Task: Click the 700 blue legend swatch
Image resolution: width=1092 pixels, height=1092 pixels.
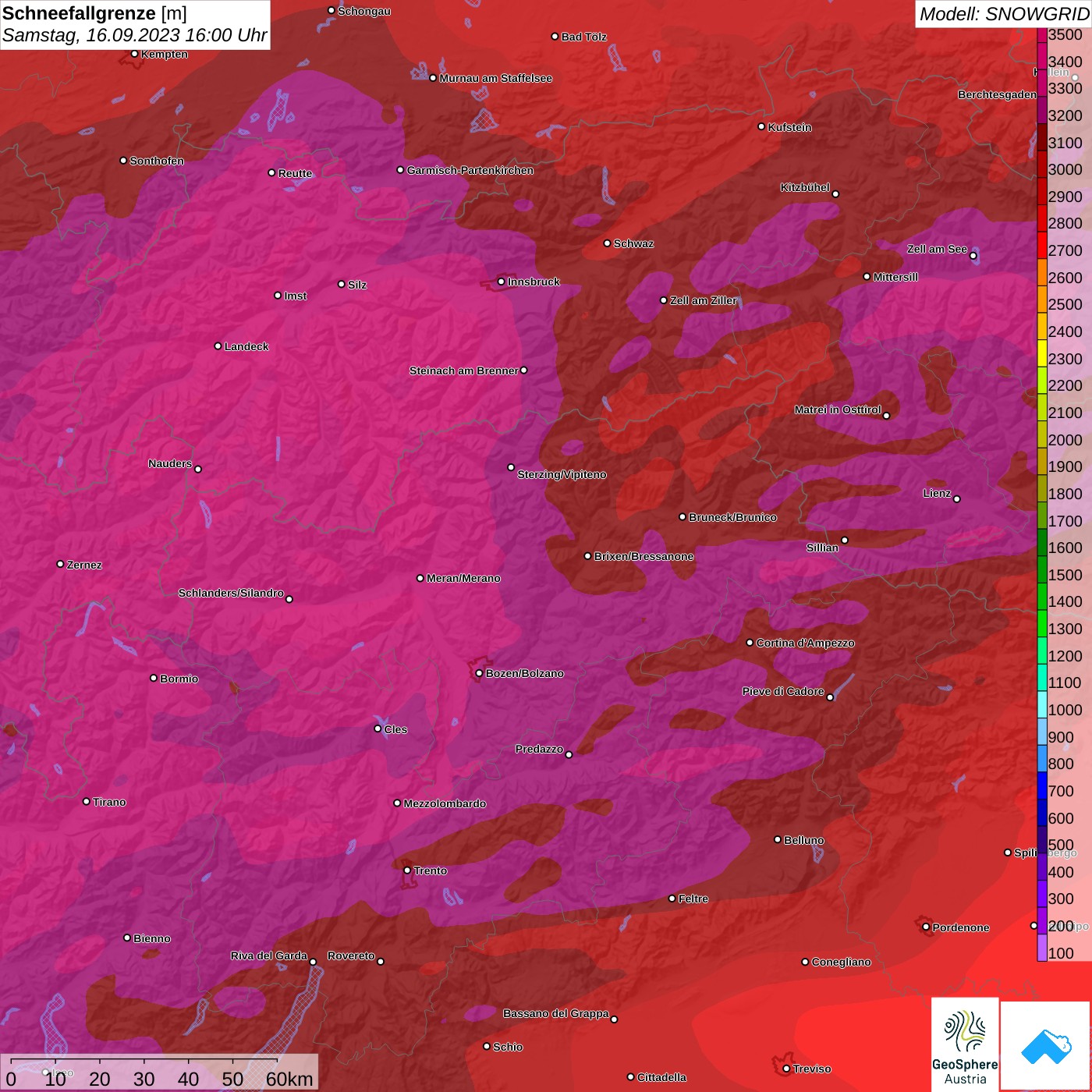Action: click(x=1041, y=786)
